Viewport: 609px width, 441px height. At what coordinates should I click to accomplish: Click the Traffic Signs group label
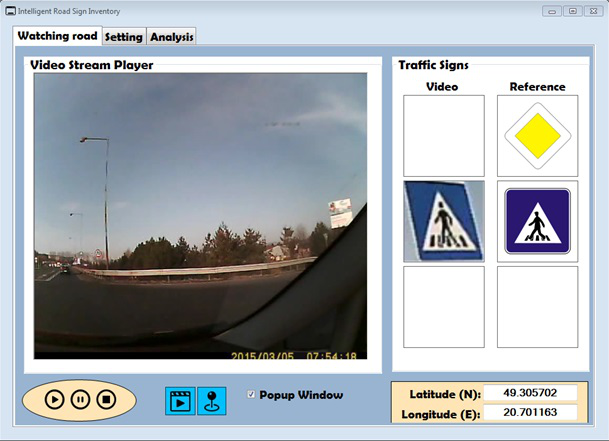click(x=433, y=65)
